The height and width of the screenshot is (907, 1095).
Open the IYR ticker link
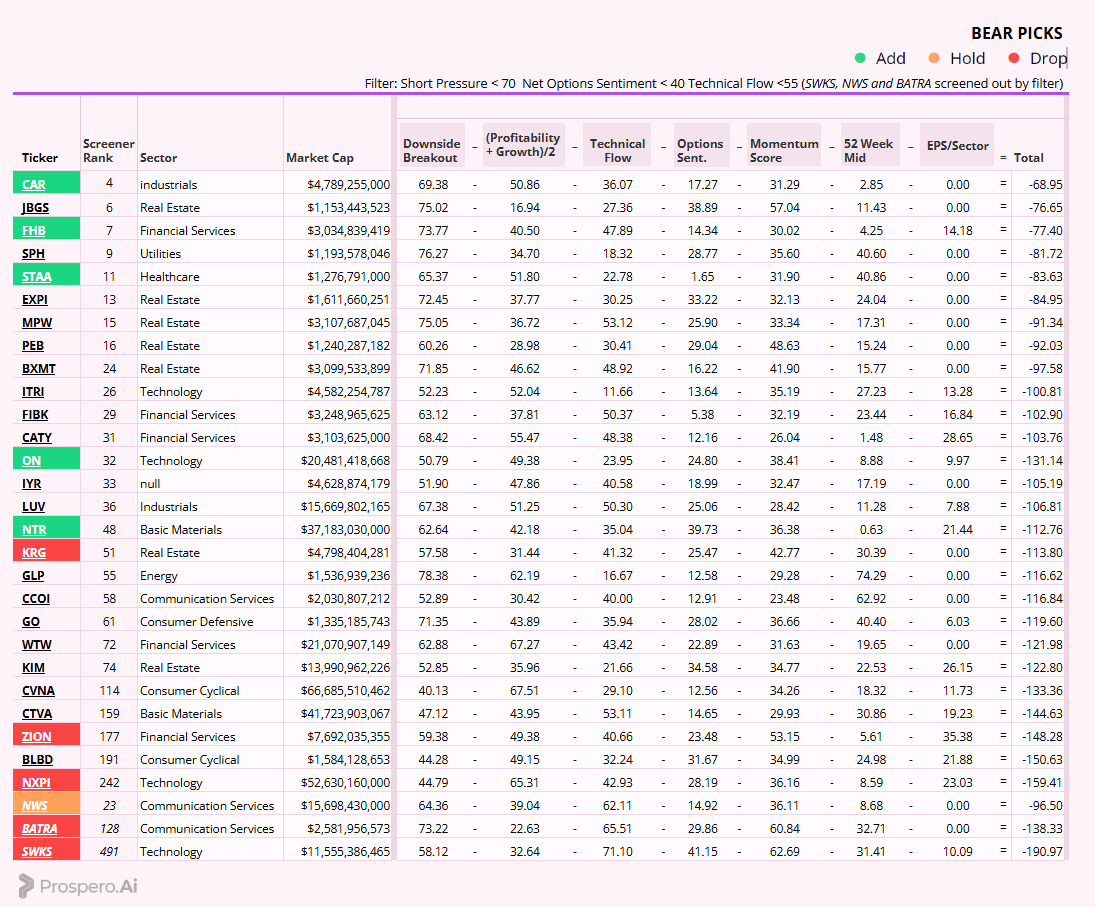click(x=31, y=484)
